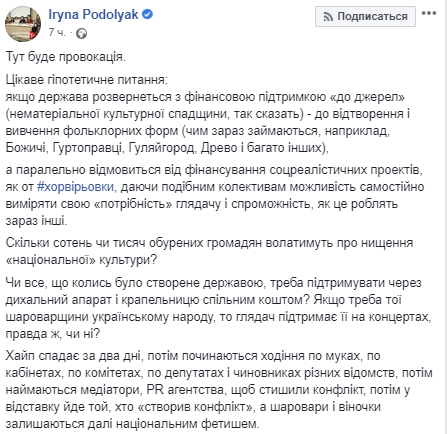
Task: Click paragraph starting "Скільки сотень чи тисяч"
Action: 209,251
